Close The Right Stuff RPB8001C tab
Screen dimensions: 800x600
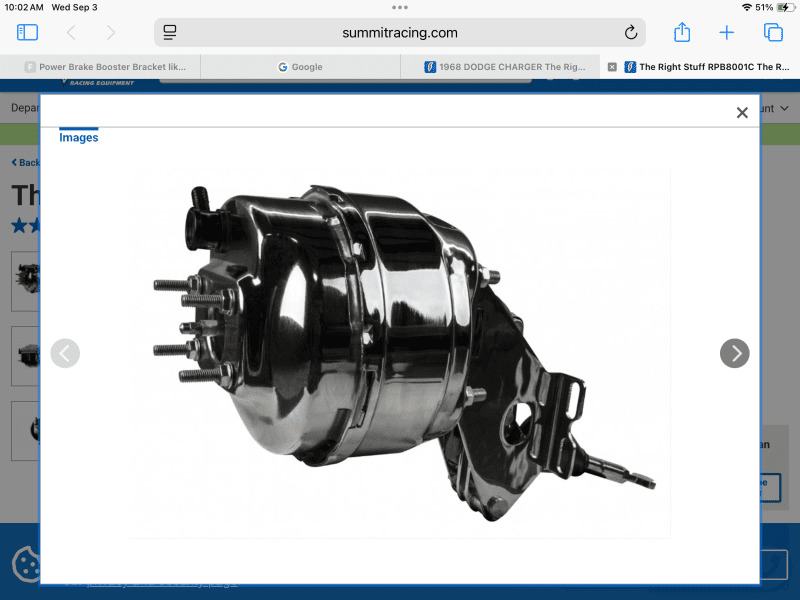pos(612,67)
